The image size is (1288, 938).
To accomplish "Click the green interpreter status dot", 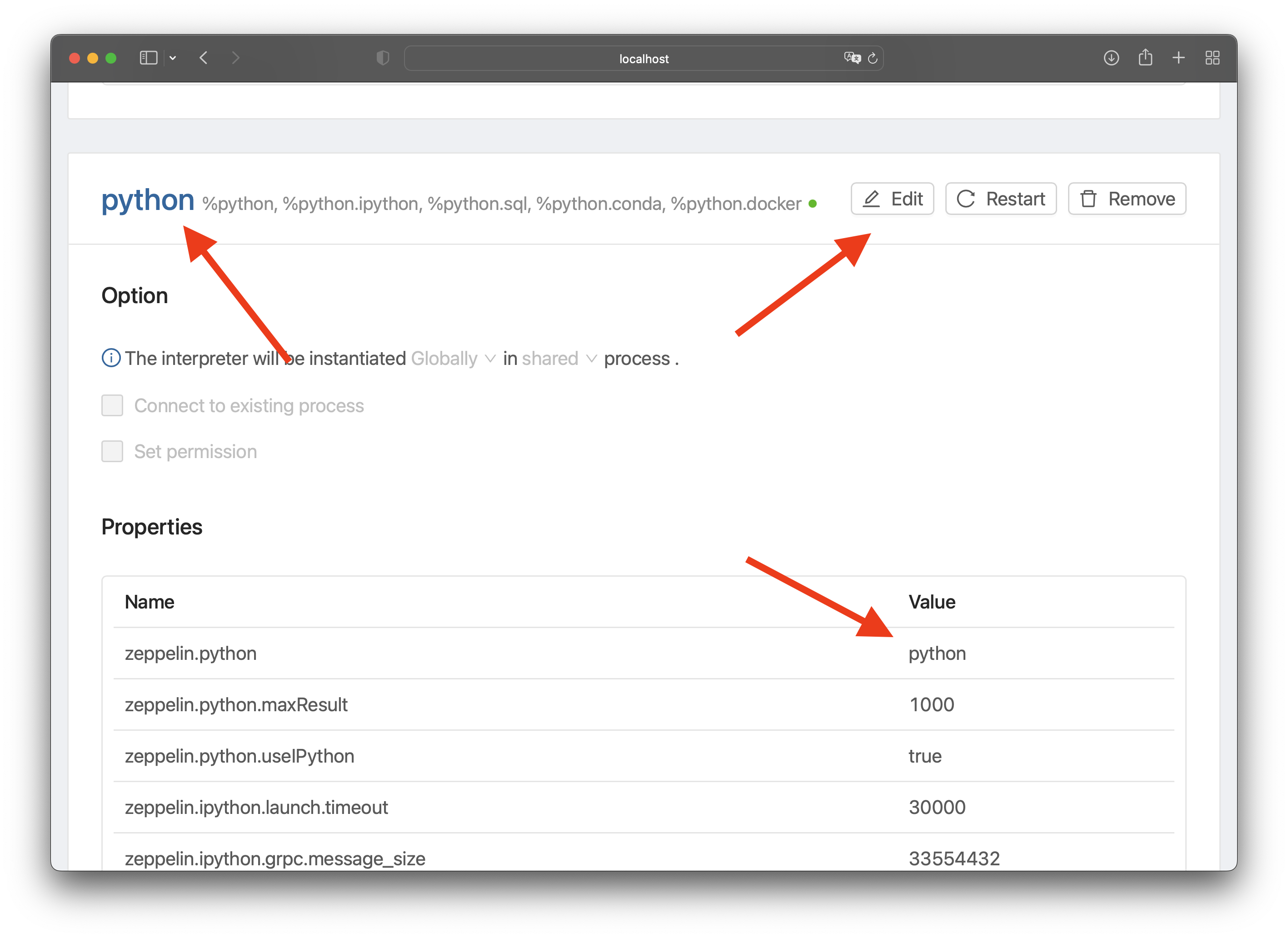I will click(813, 204).
